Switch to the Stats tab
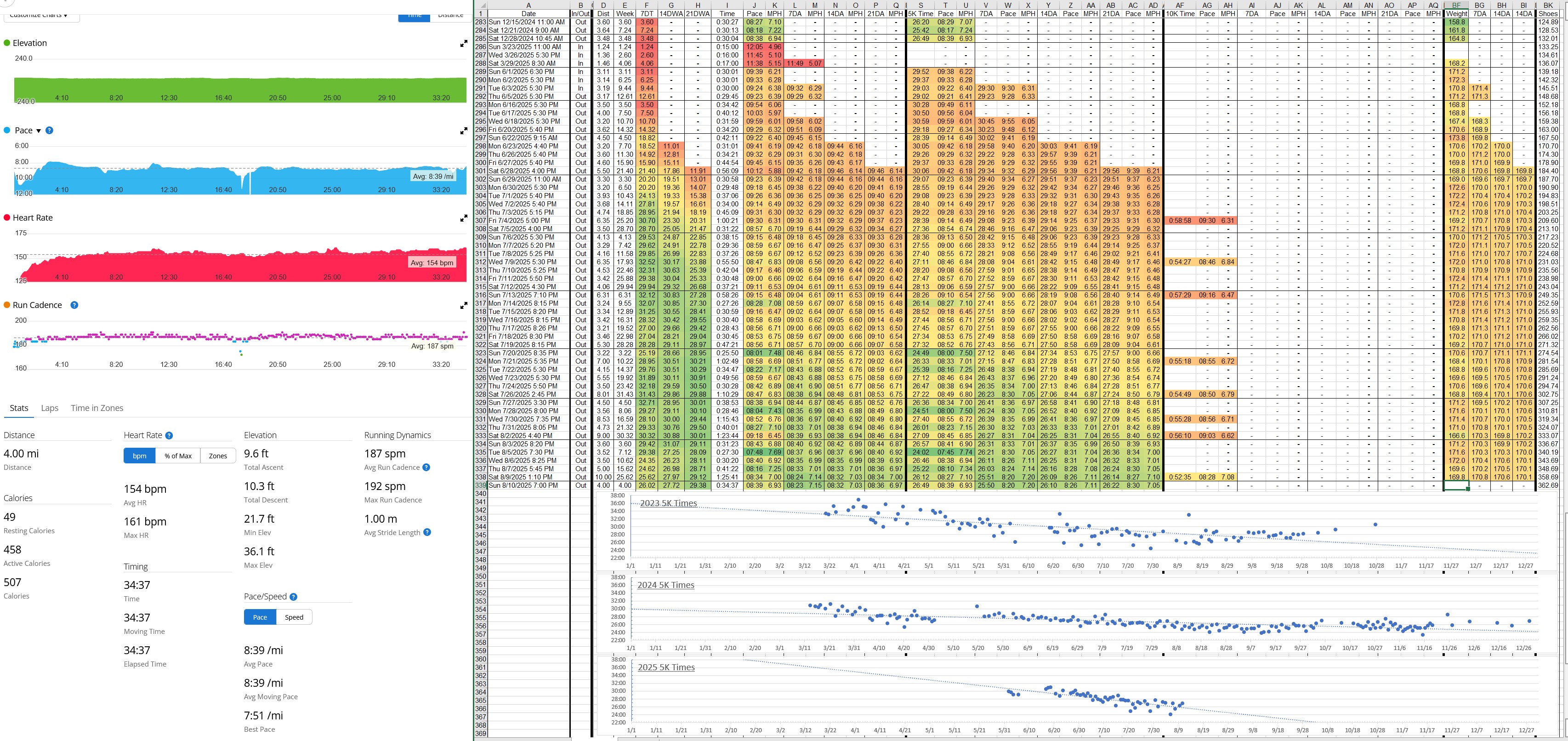Image resolution: width=1568 pixels, height=741 pixels. (19, 408)
